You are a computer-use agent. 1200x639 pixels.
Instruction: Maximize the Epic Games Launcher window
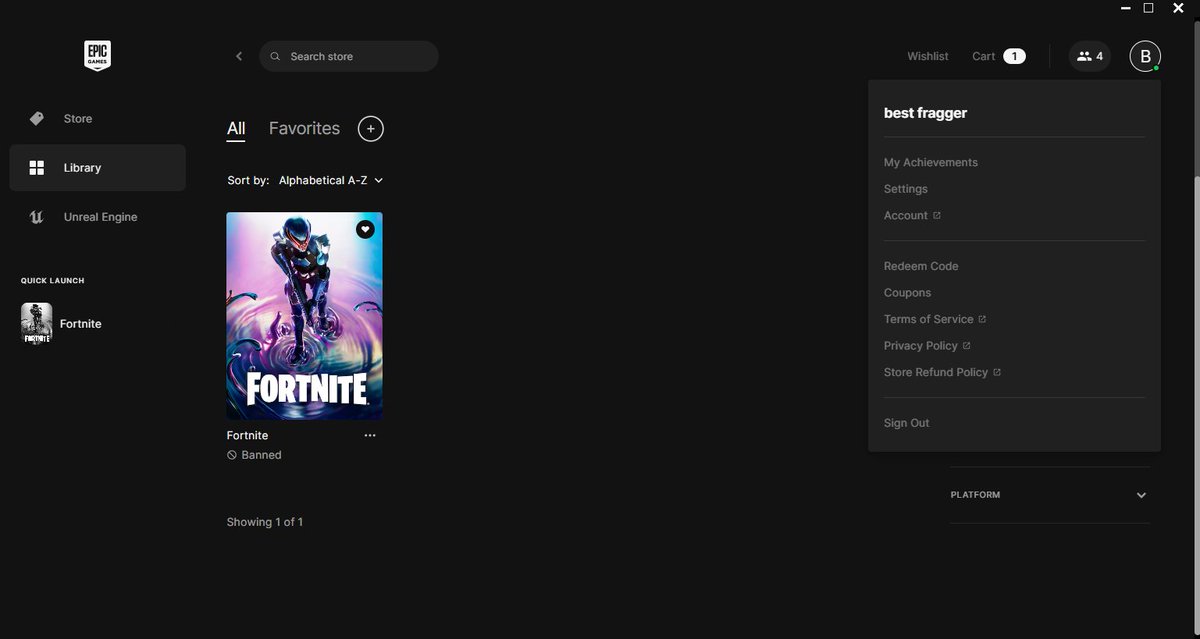[x=1149, y=8]
